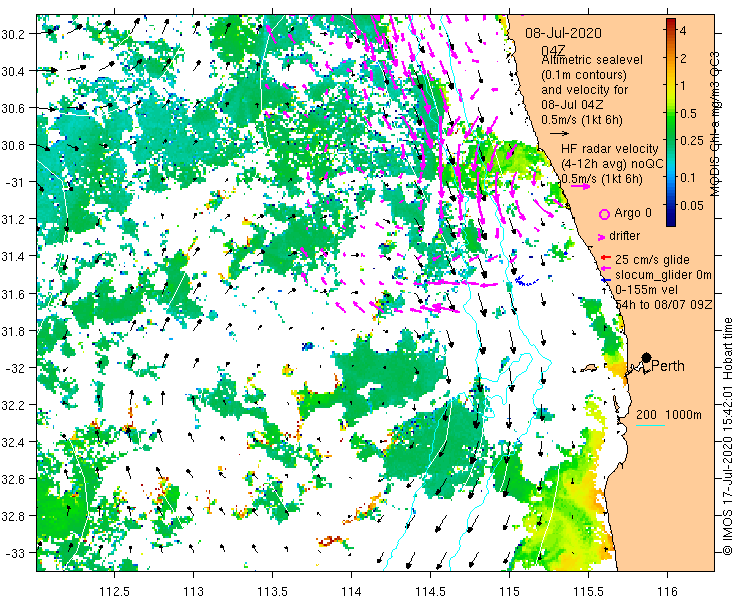Click the red 25 cm/s glide arrow

tap(606, 258)
